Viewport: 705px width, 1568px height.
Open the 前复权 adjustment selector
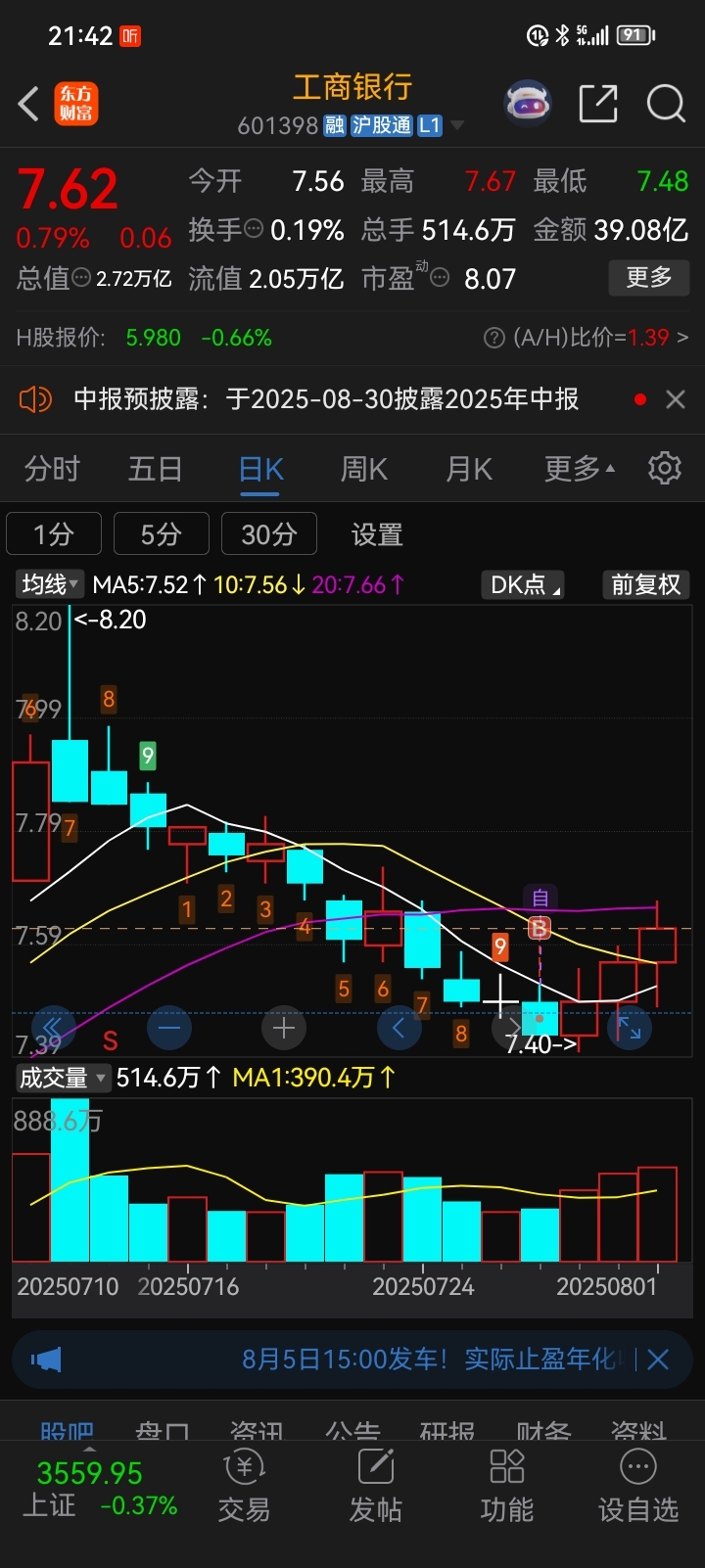(645, 584)
